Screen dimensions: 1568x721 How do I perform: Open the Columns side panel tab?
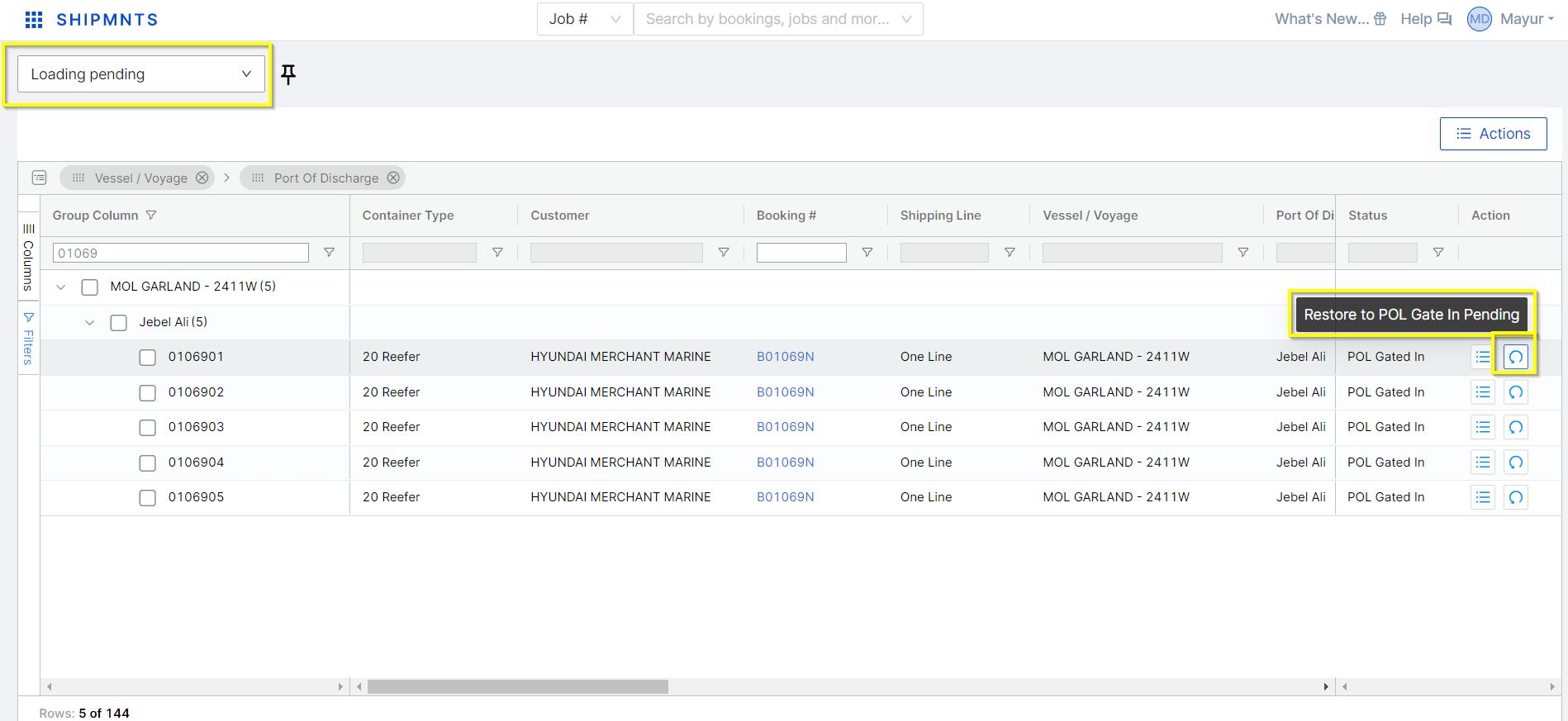coord(28,256)
